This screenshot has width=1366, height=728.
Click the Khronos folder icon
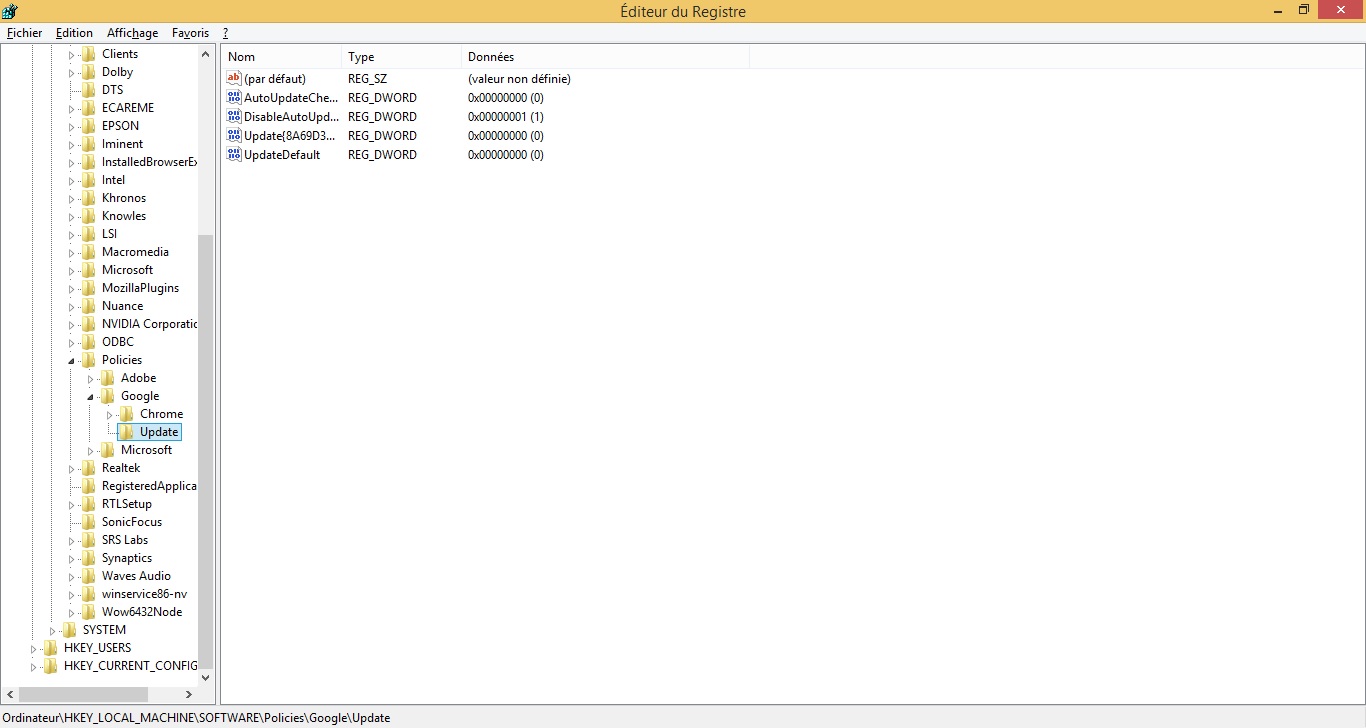[x=88, y=198]
